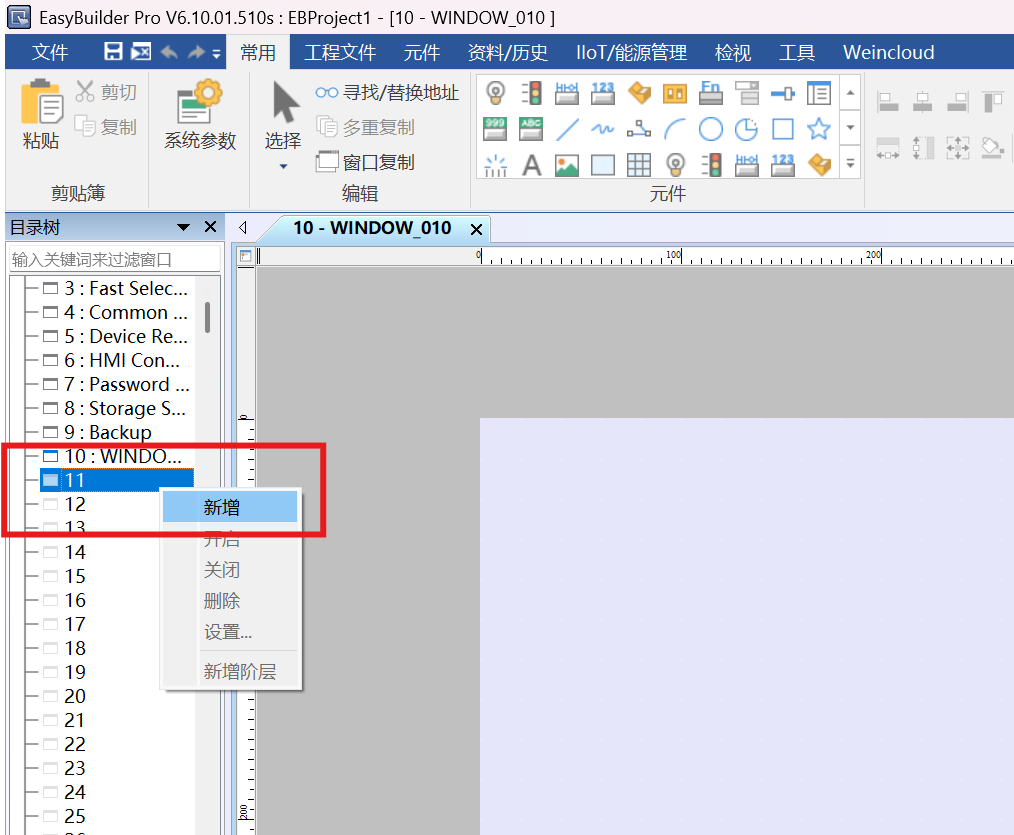Select the Menu list object icon

pos(819,93)
